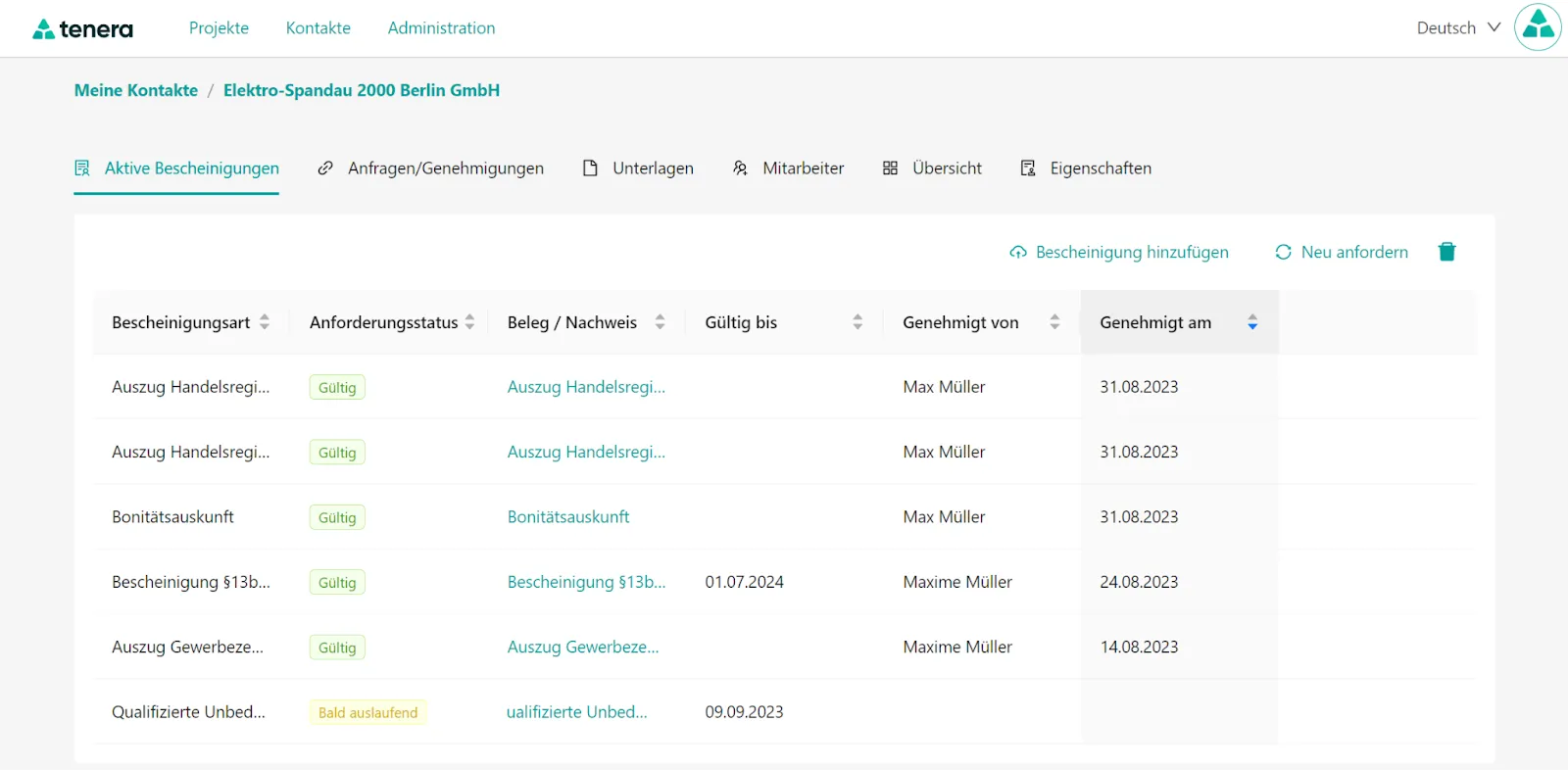This screenshot has height=770, width=1568.
Task: Open ualifizierte Unbed... document link
Action: tap(576, 712)
